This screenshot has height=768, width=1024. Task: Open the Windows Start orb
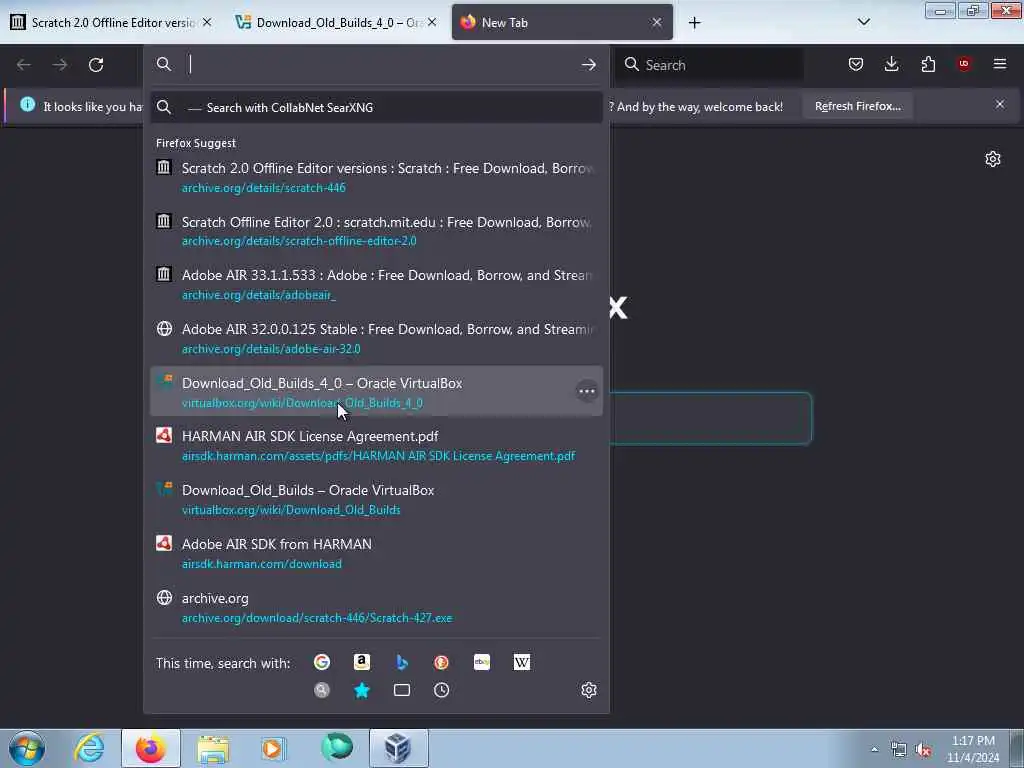[27, 748]
